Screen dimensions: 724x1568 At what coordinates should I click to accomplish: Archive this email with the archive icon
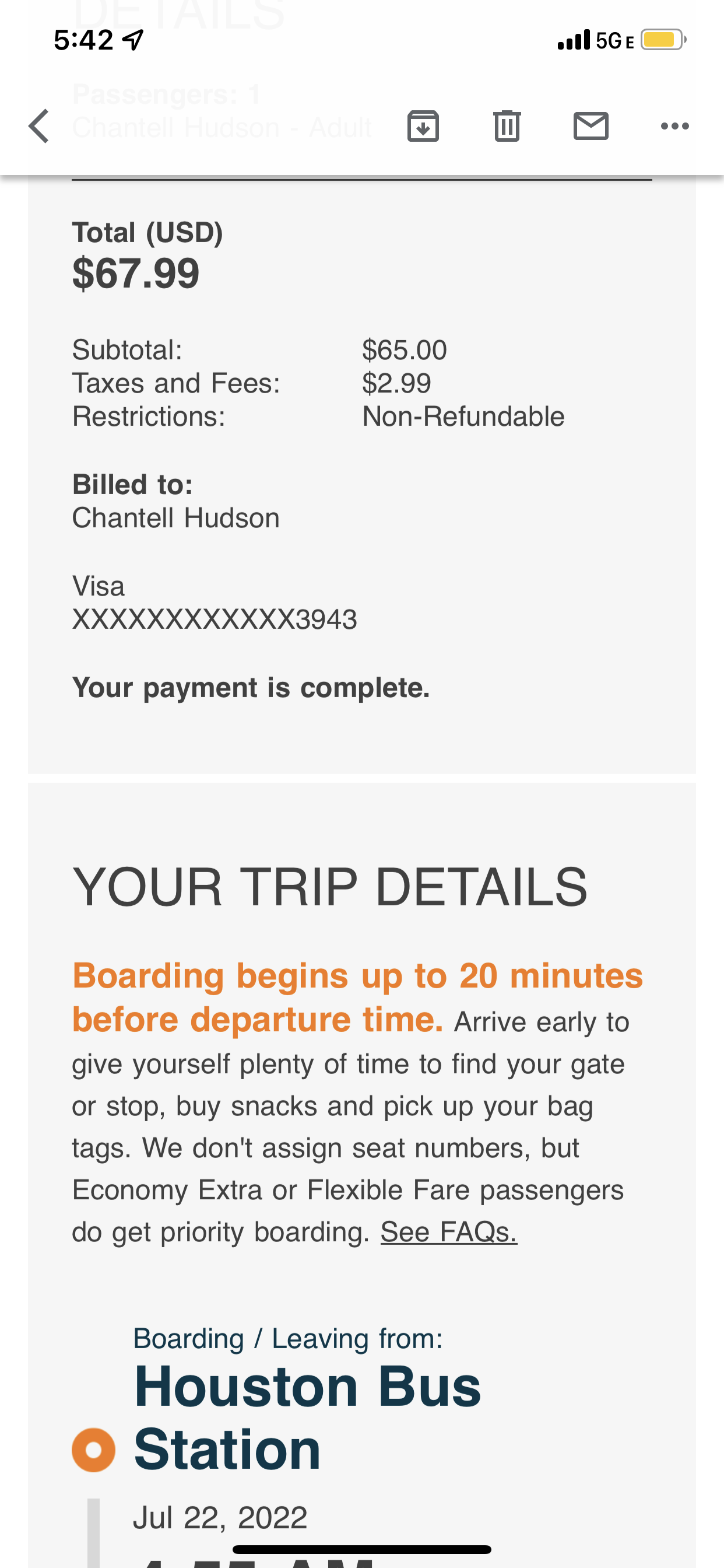423,126
